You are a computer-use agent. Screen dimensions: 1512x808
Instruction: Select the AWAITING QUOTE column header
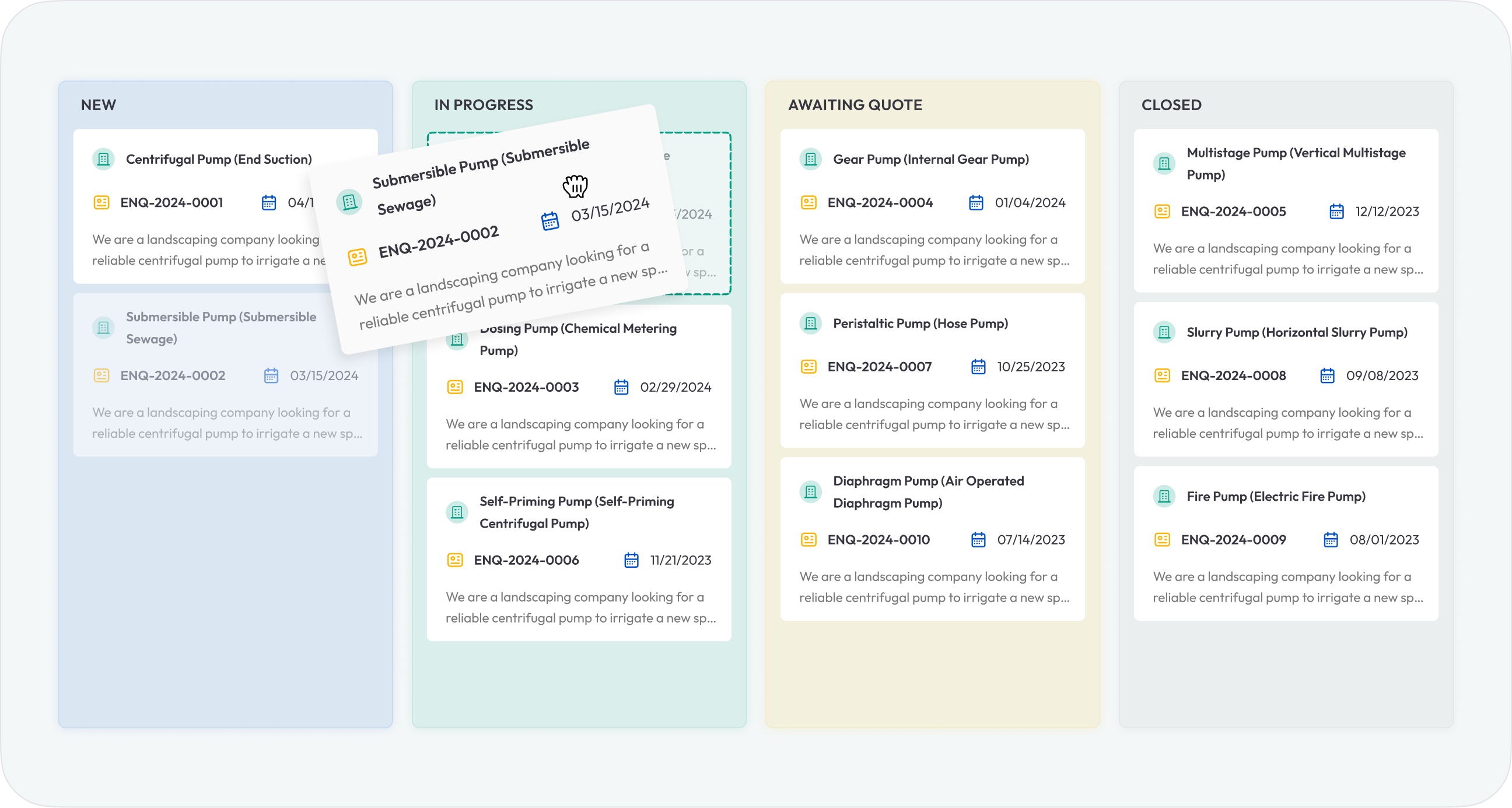click(x=855, y=105)
